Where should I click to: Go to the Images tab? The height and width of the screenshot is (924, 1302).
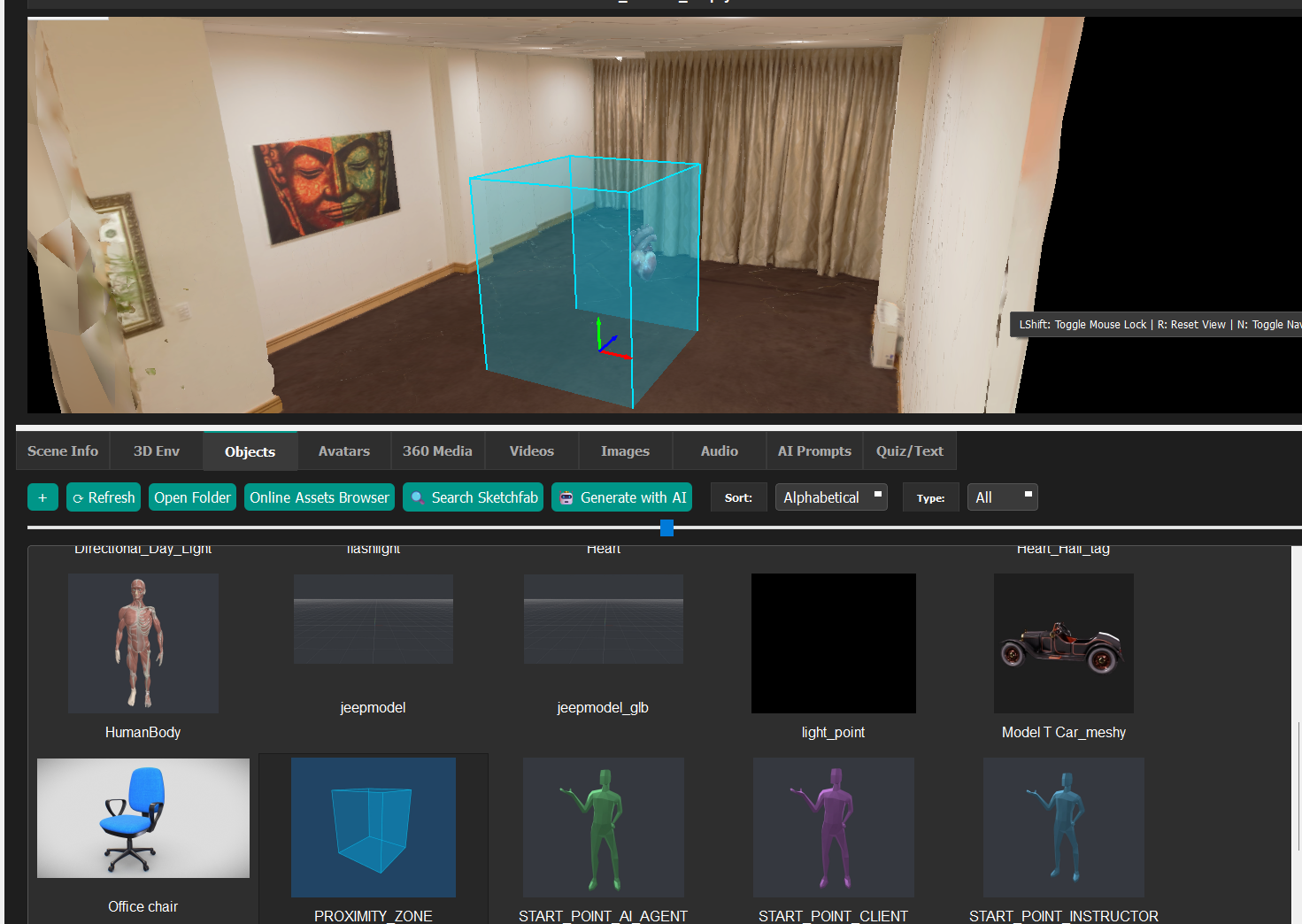[625, 450]
